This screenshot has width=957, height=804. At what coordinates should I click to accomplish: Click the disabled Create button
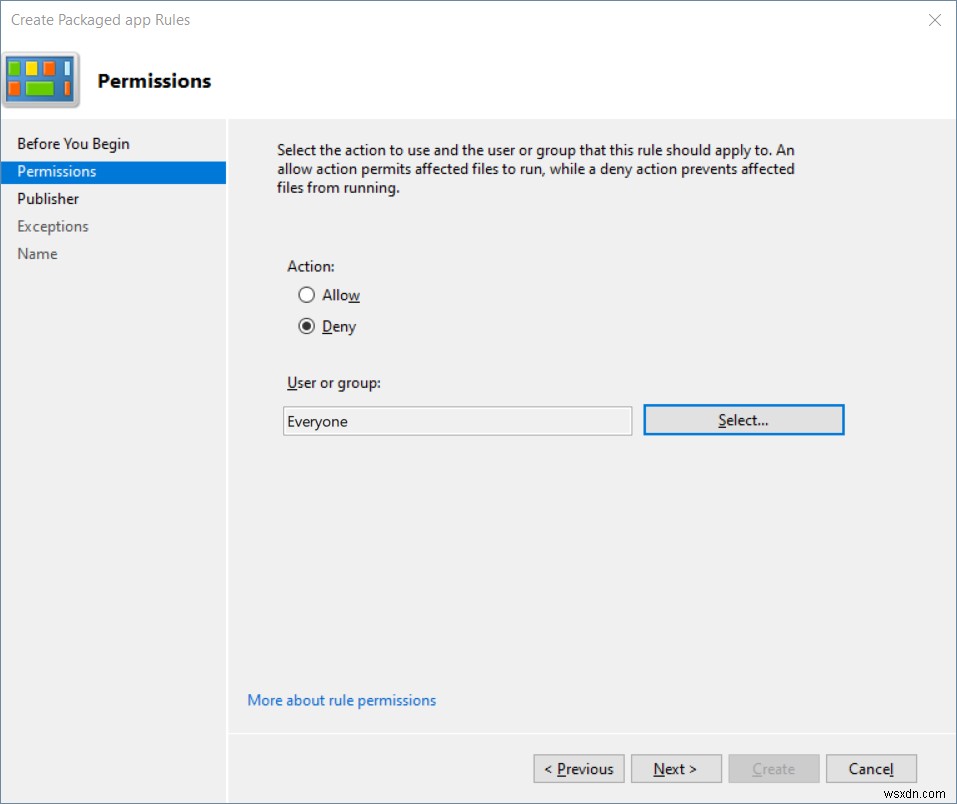773,768
